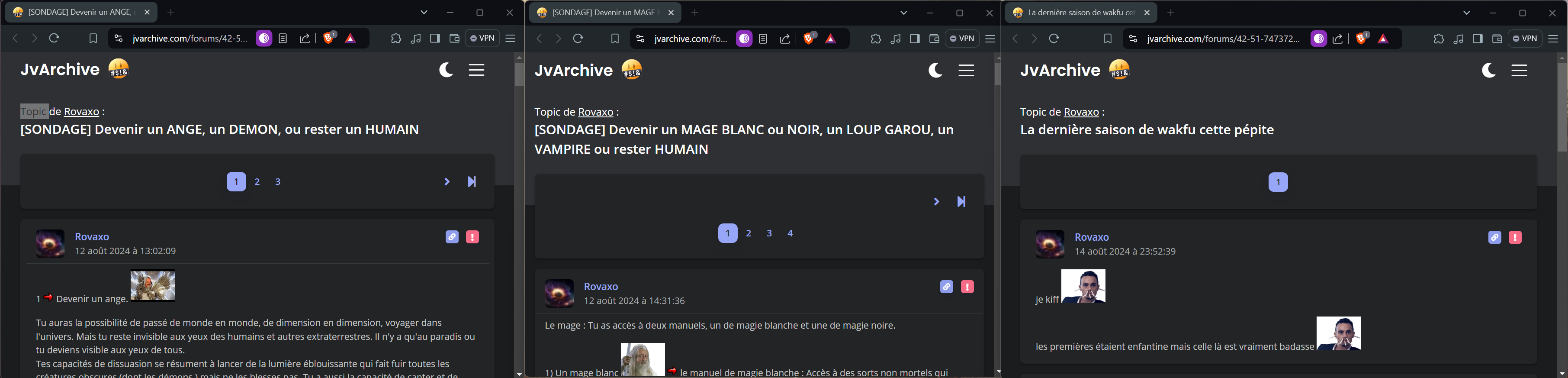Open extensions puzzle icon in middle window
The height and width of the screenshot is (378, 1568).
point(875,39)
